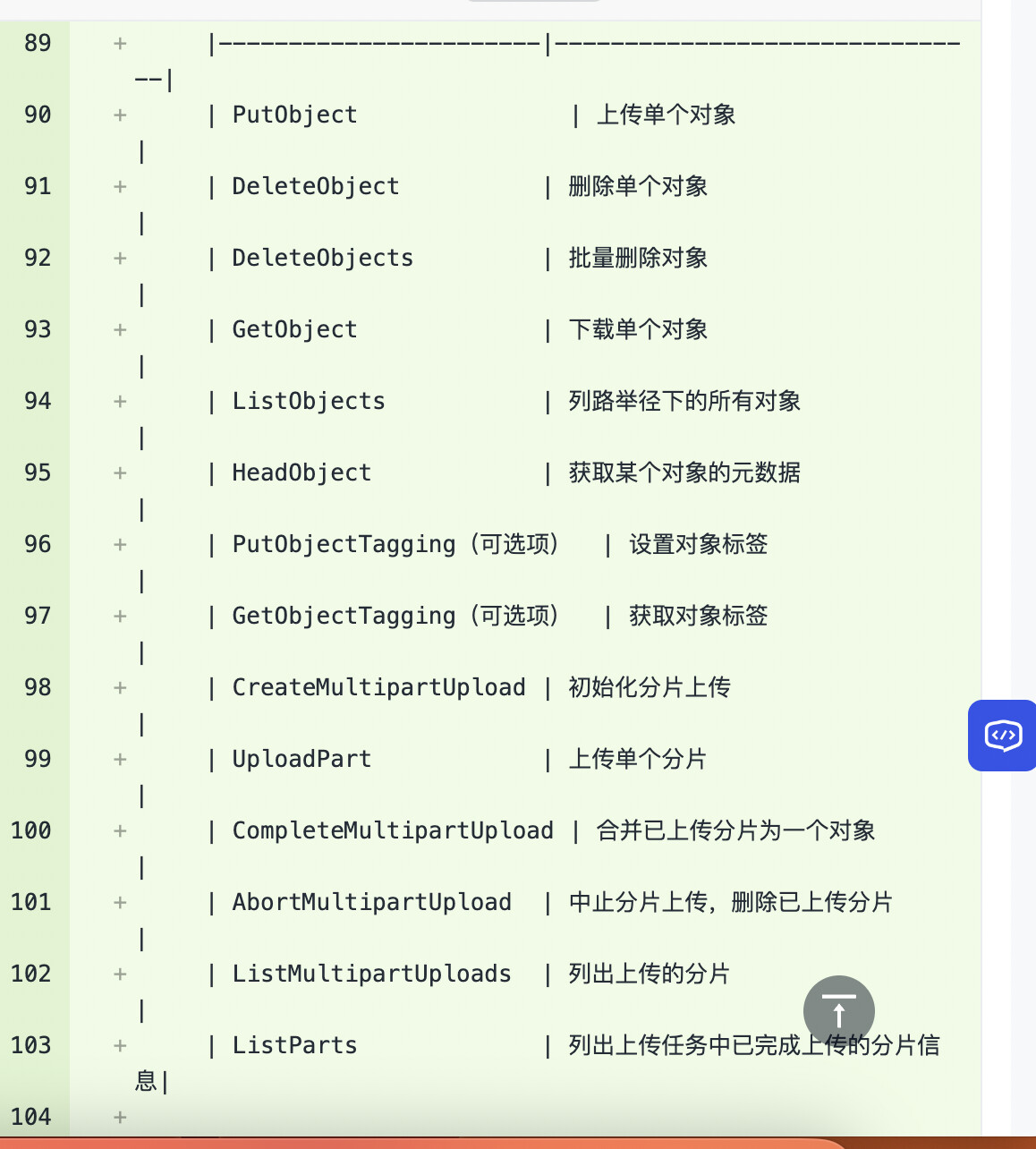Viewport: 1036px width, 1149px height.
Task: Click the plus icon on the CreateMultipartUpload line
Action: pos(119,687)
